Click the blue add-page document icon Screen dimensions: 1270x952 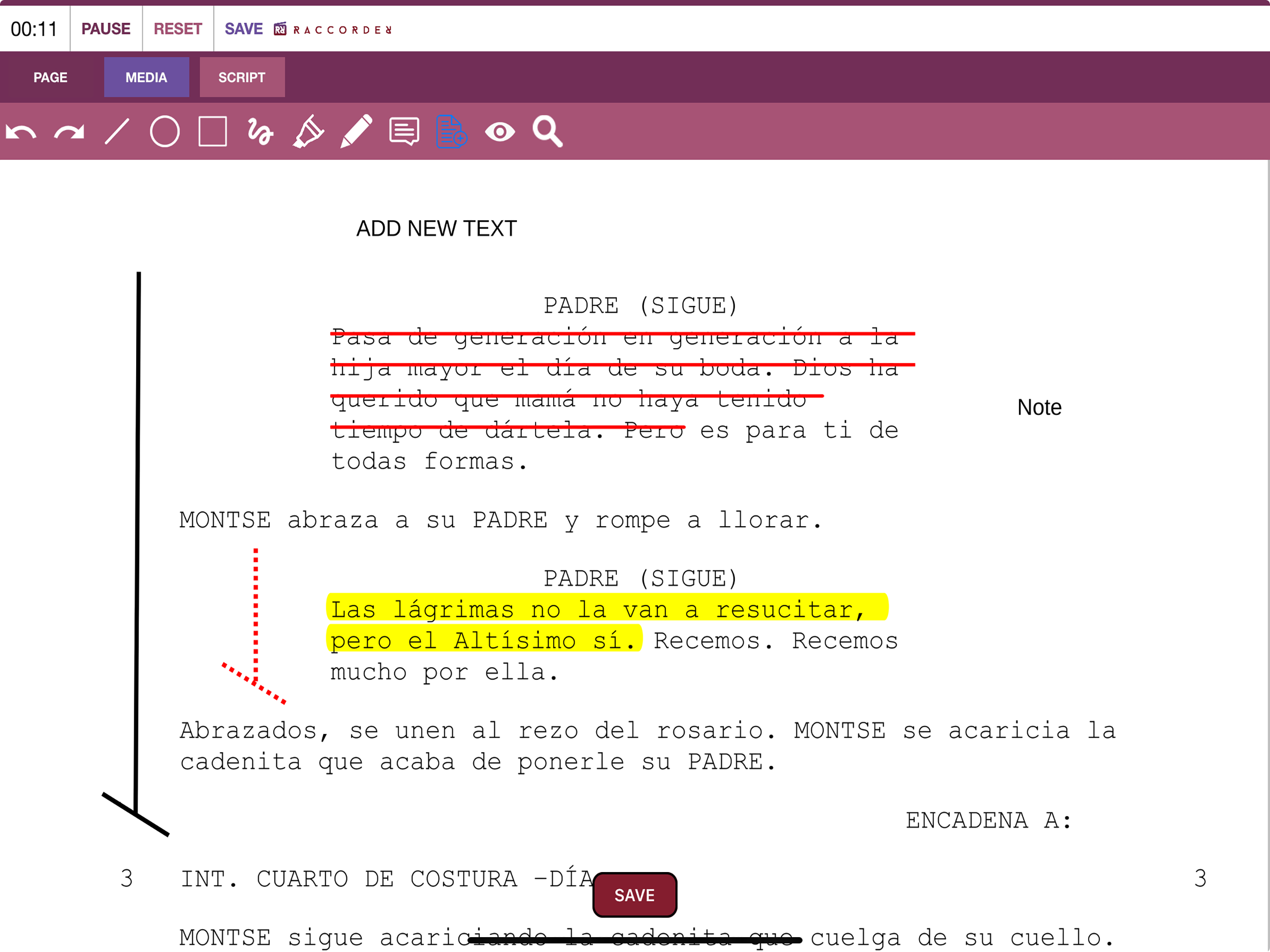pos(452,132)
